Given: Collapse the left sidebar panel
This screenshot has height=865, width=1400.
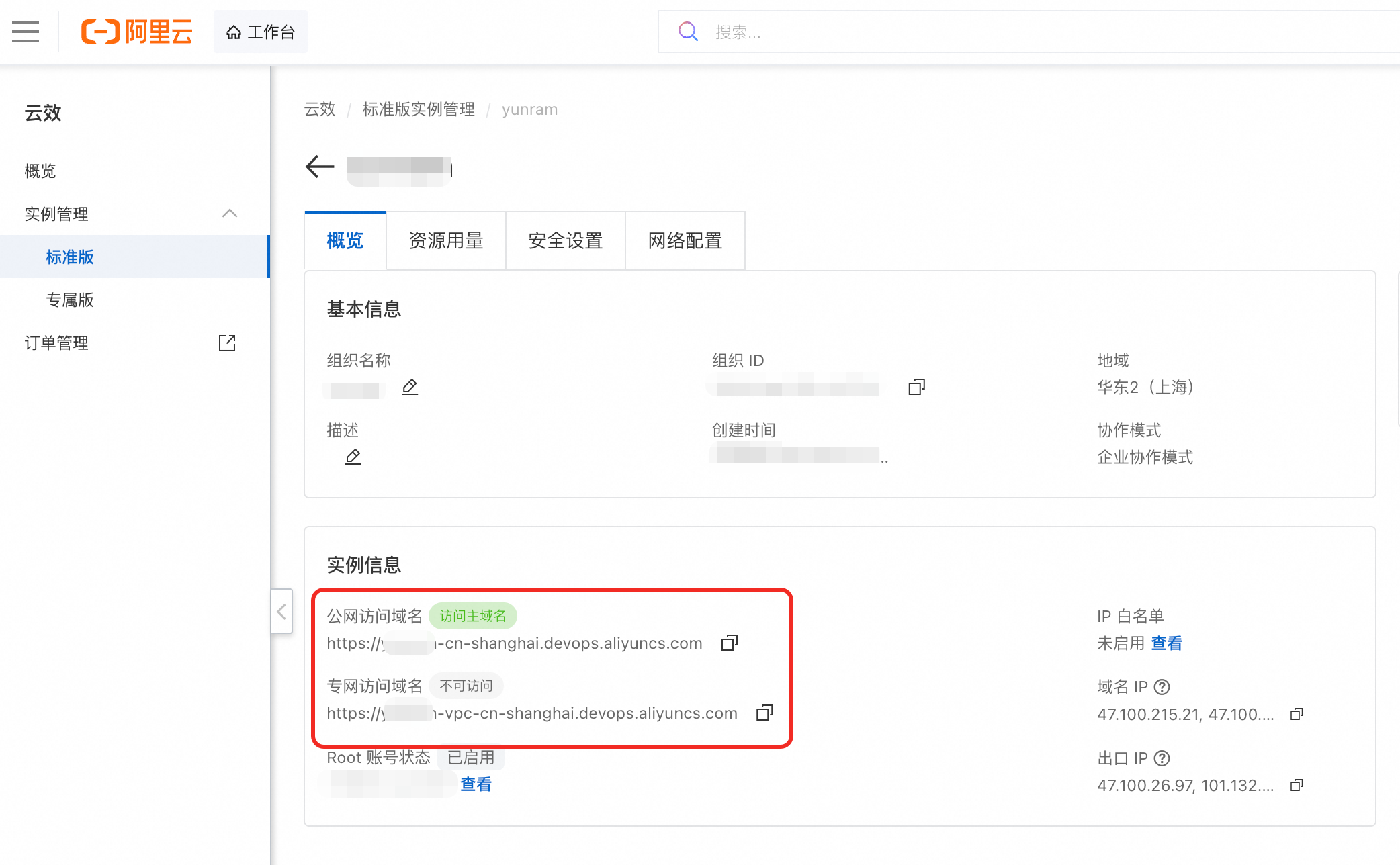Looking at the screenshot, I should coord(281,611).
